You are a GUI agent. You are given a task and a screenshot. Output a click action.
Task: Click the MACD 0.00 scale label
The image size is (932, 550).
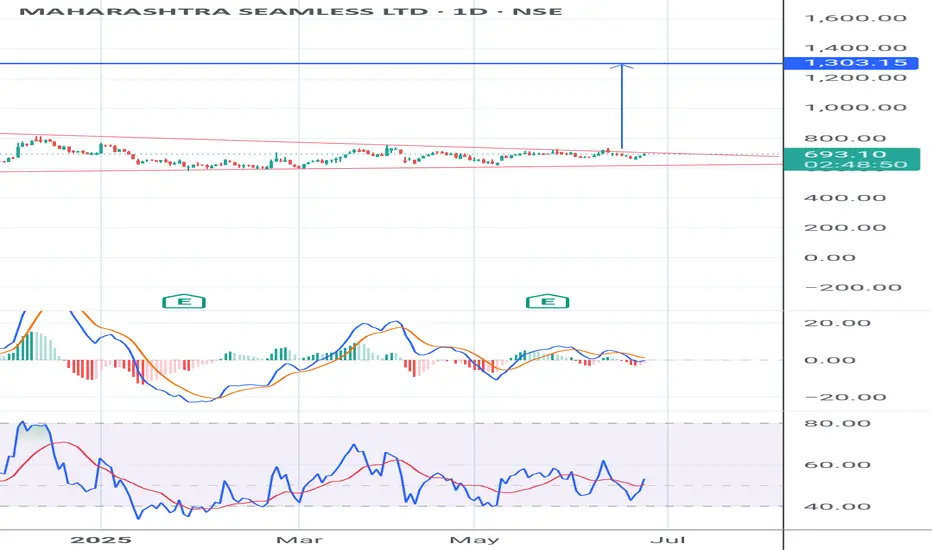pyautogui.click(x=829, y=360)
